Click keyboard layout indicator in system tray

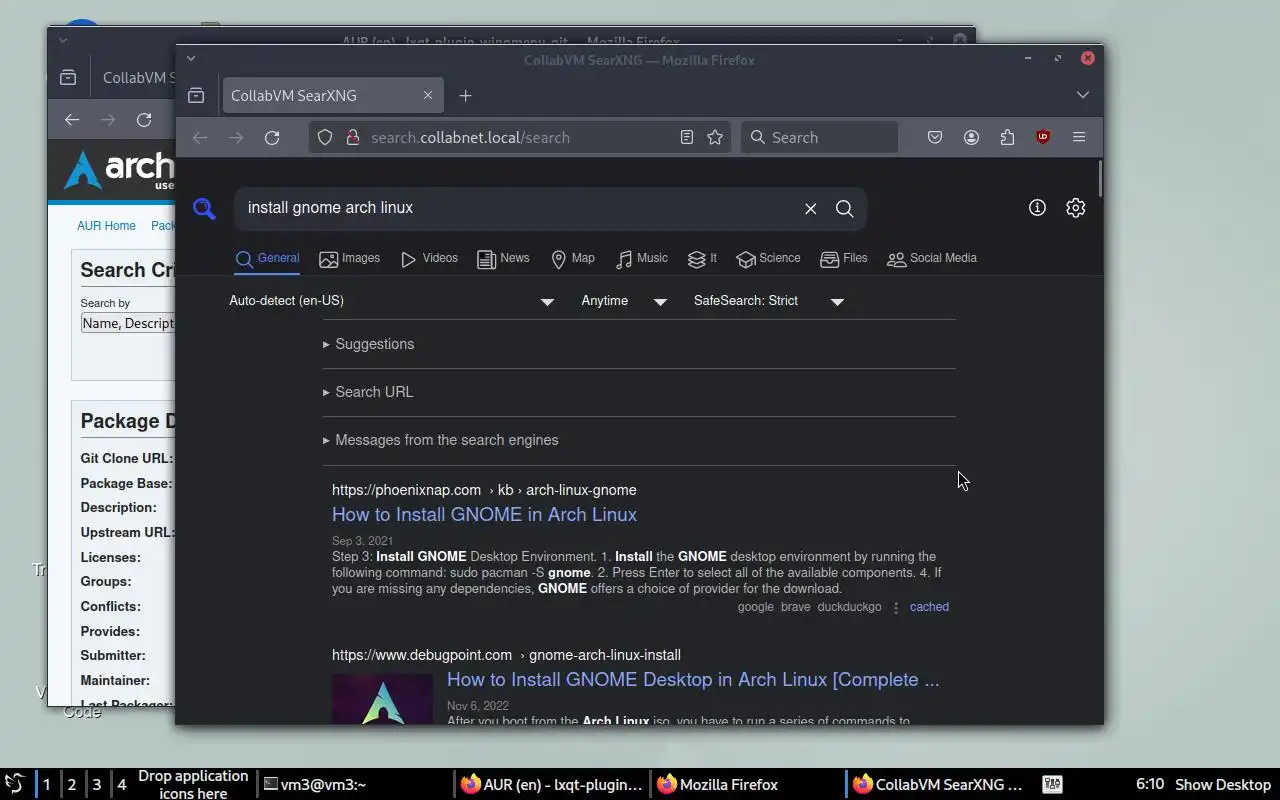click(1053, 784)
